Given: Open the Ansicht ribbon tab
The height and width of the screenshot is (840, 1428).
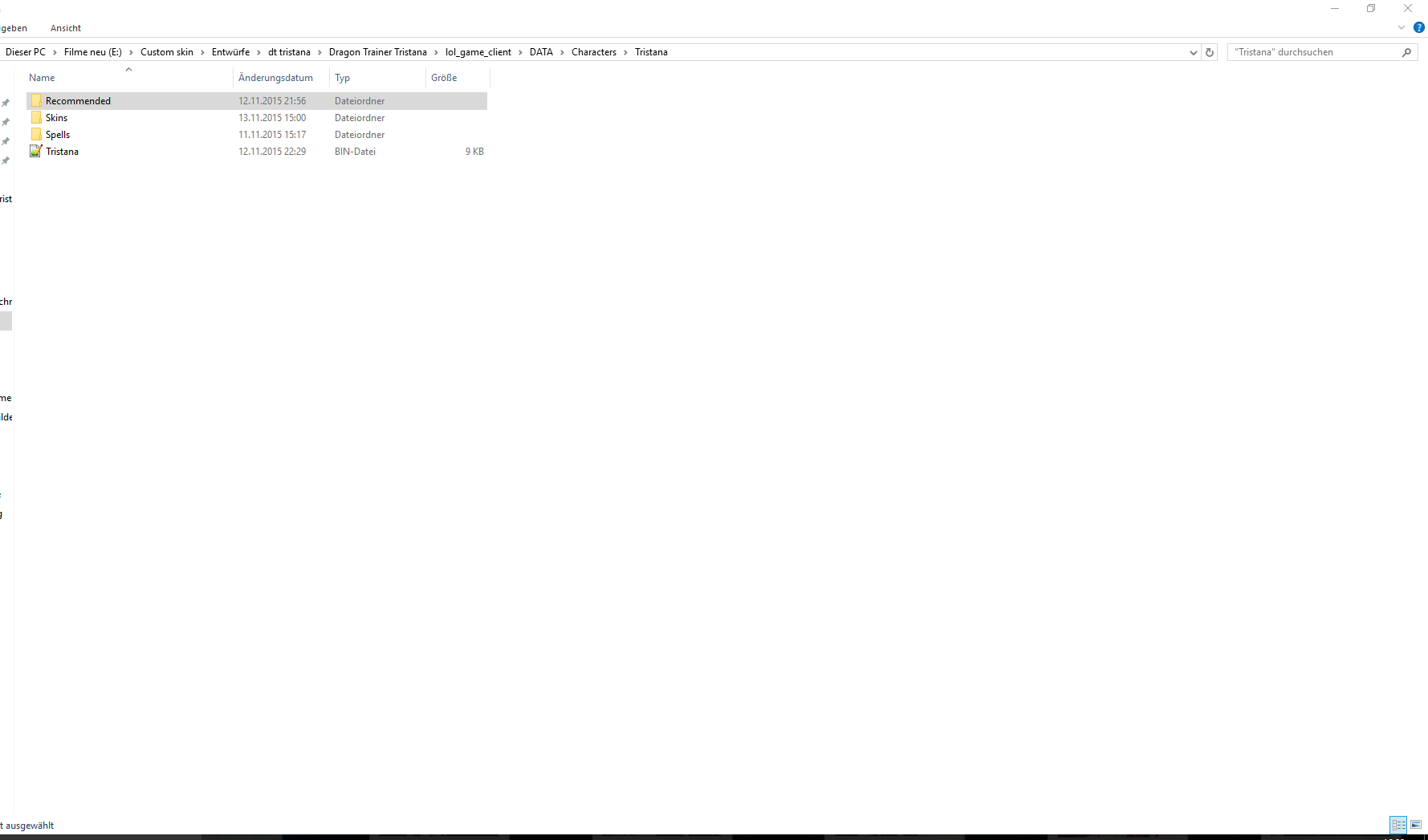Looking at the screenshot, I should (x=66, y=28).
